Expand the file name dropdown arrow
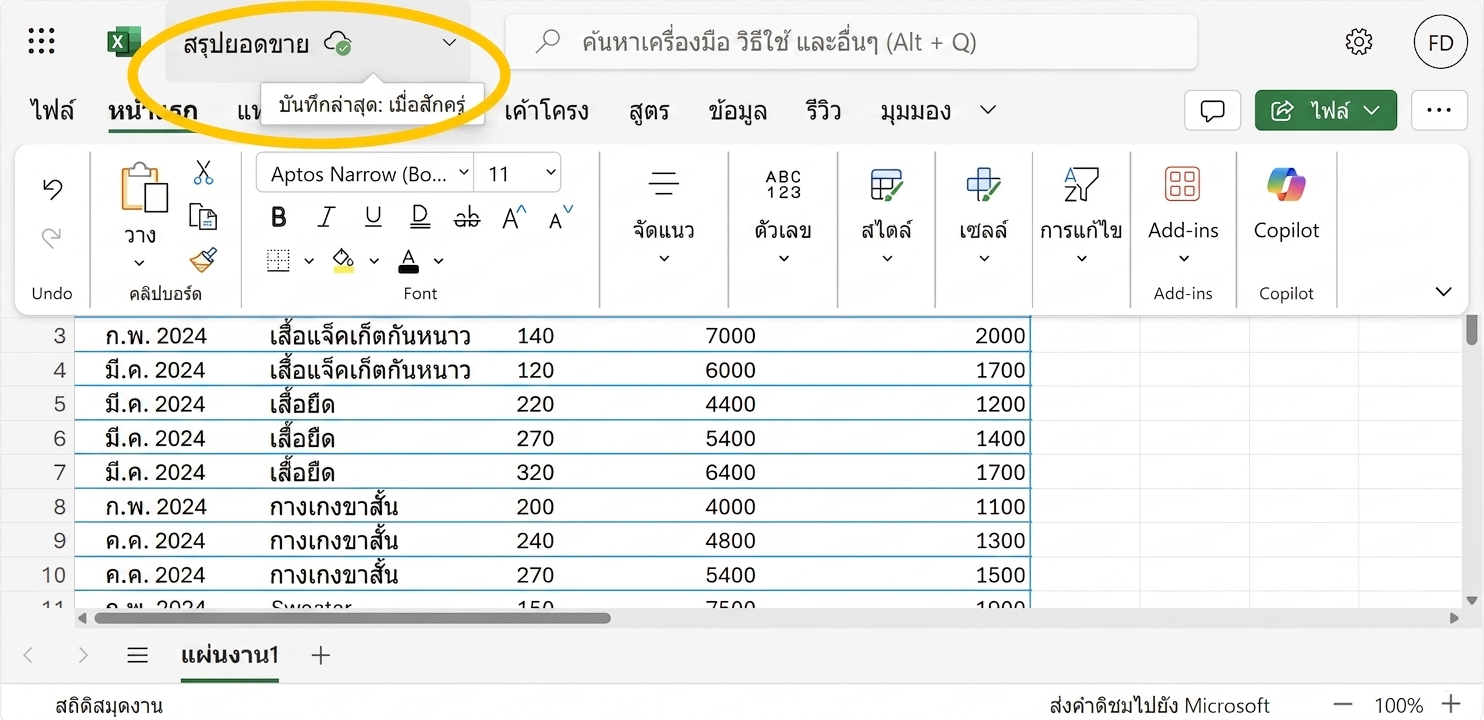Image resolution: width=1484 pixels, height=720 pixels. (x=449, y=42)
